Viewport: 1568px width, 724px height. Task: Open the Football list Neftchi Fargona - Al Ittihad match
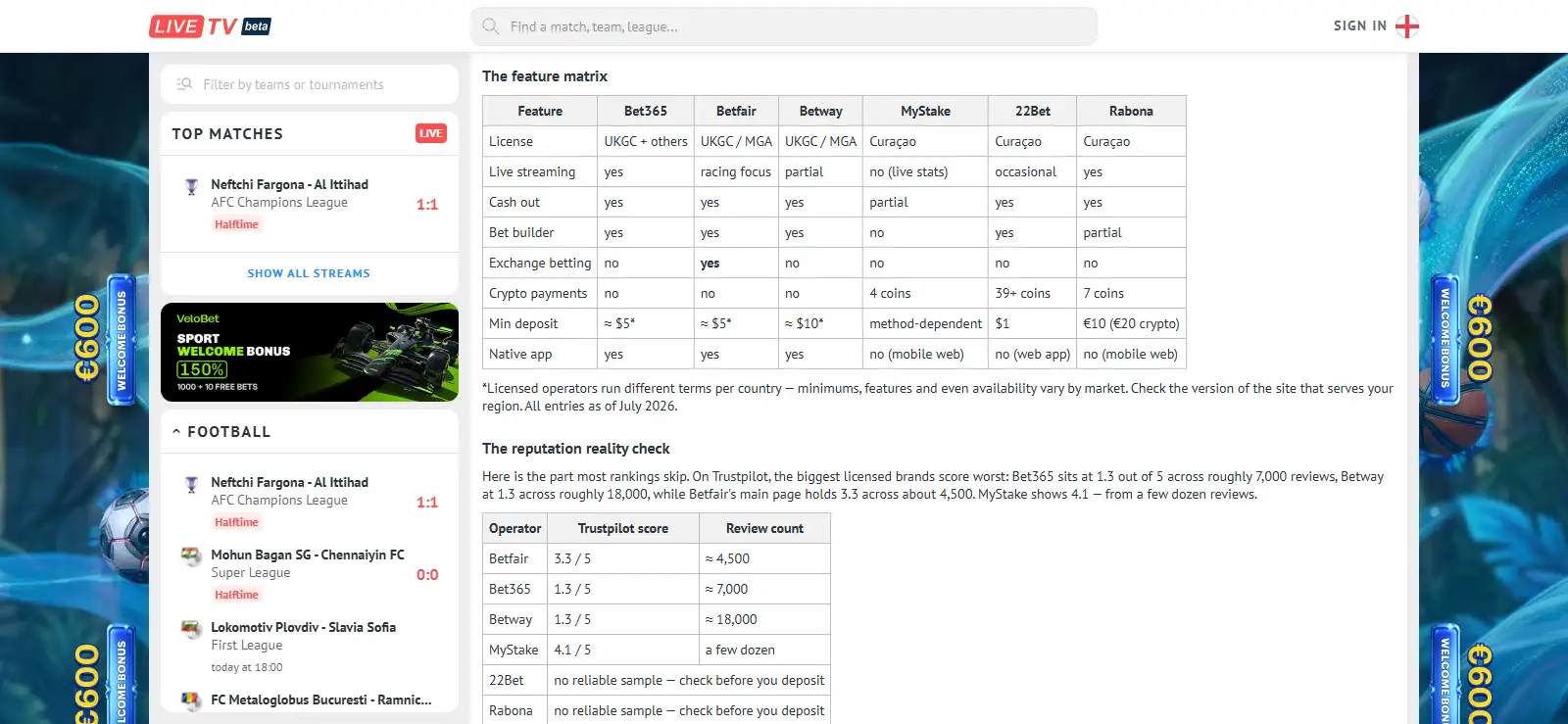pos(310,502)
